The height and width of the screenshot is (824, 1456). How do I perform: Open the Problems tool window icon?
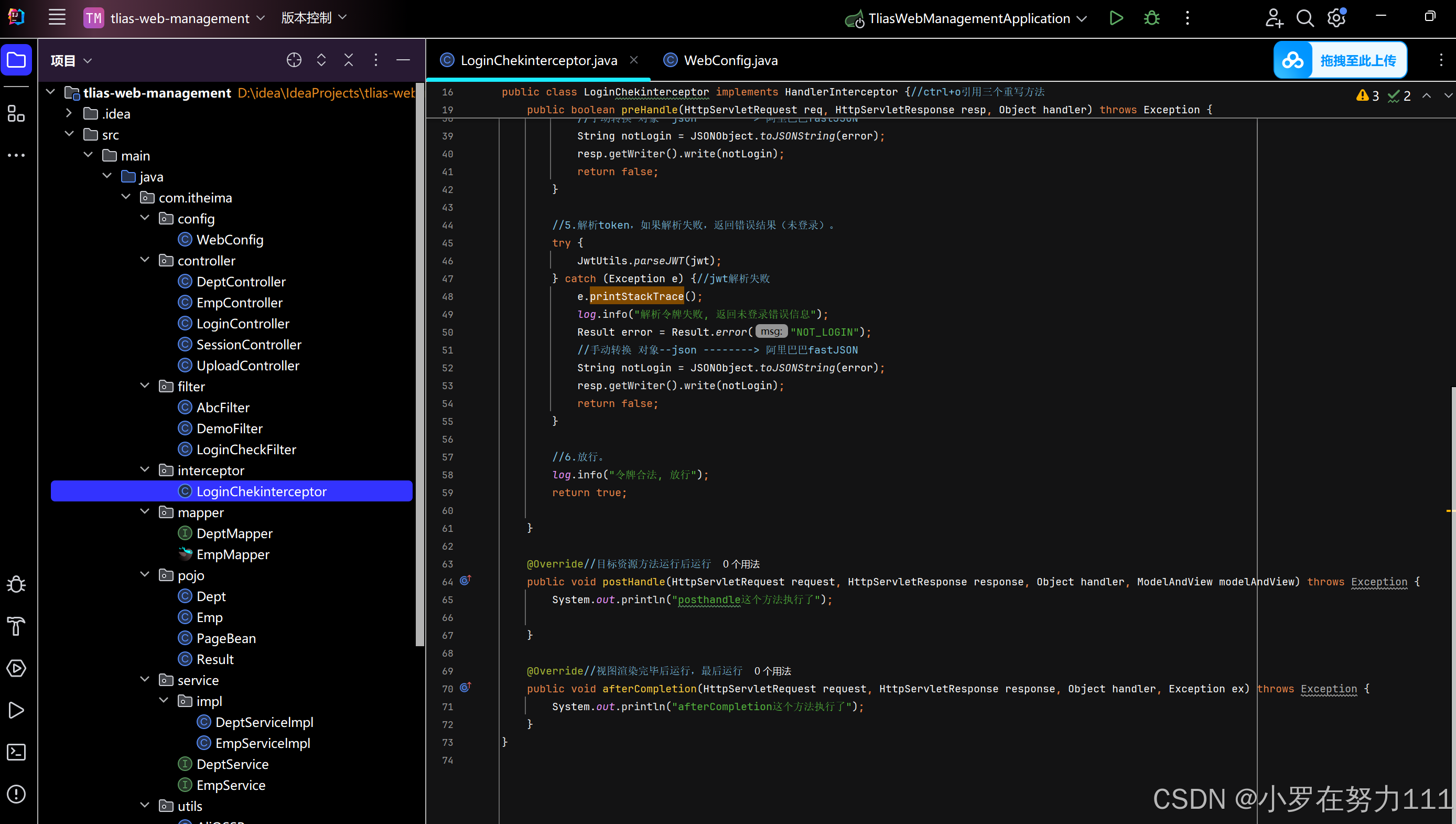tap(16, 794)
